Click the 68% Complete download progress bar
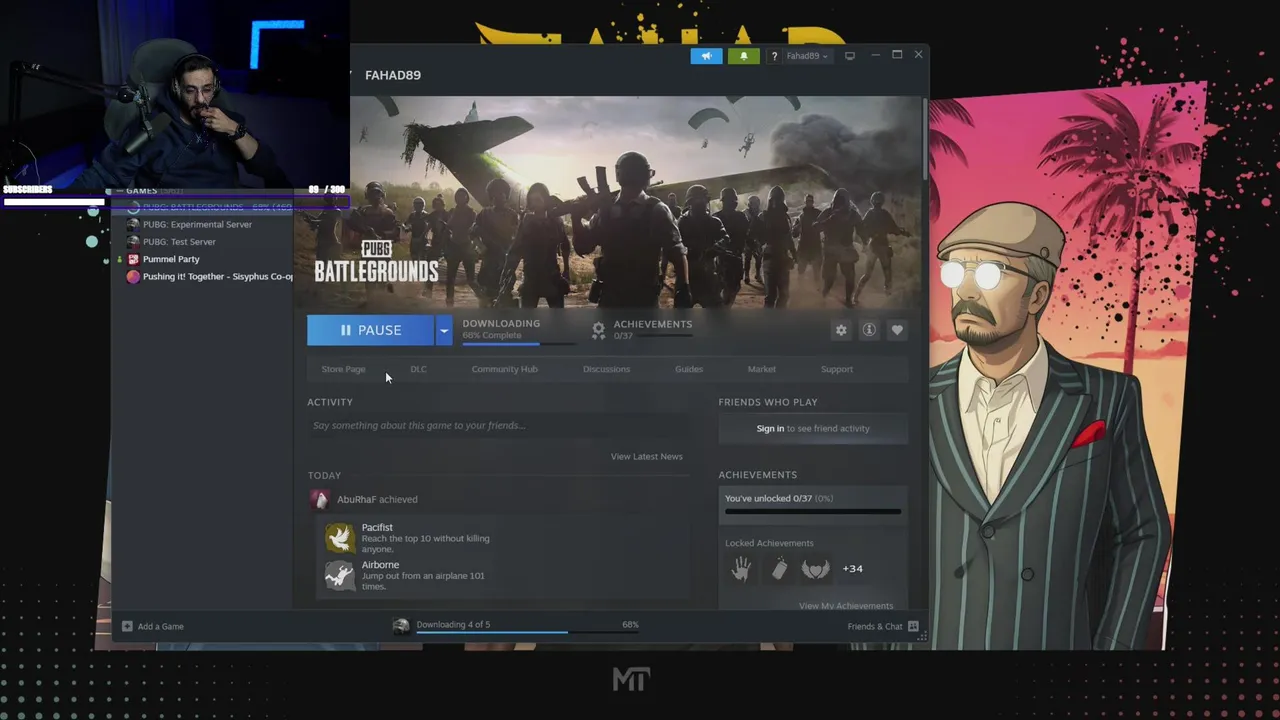 coord(518,343)
